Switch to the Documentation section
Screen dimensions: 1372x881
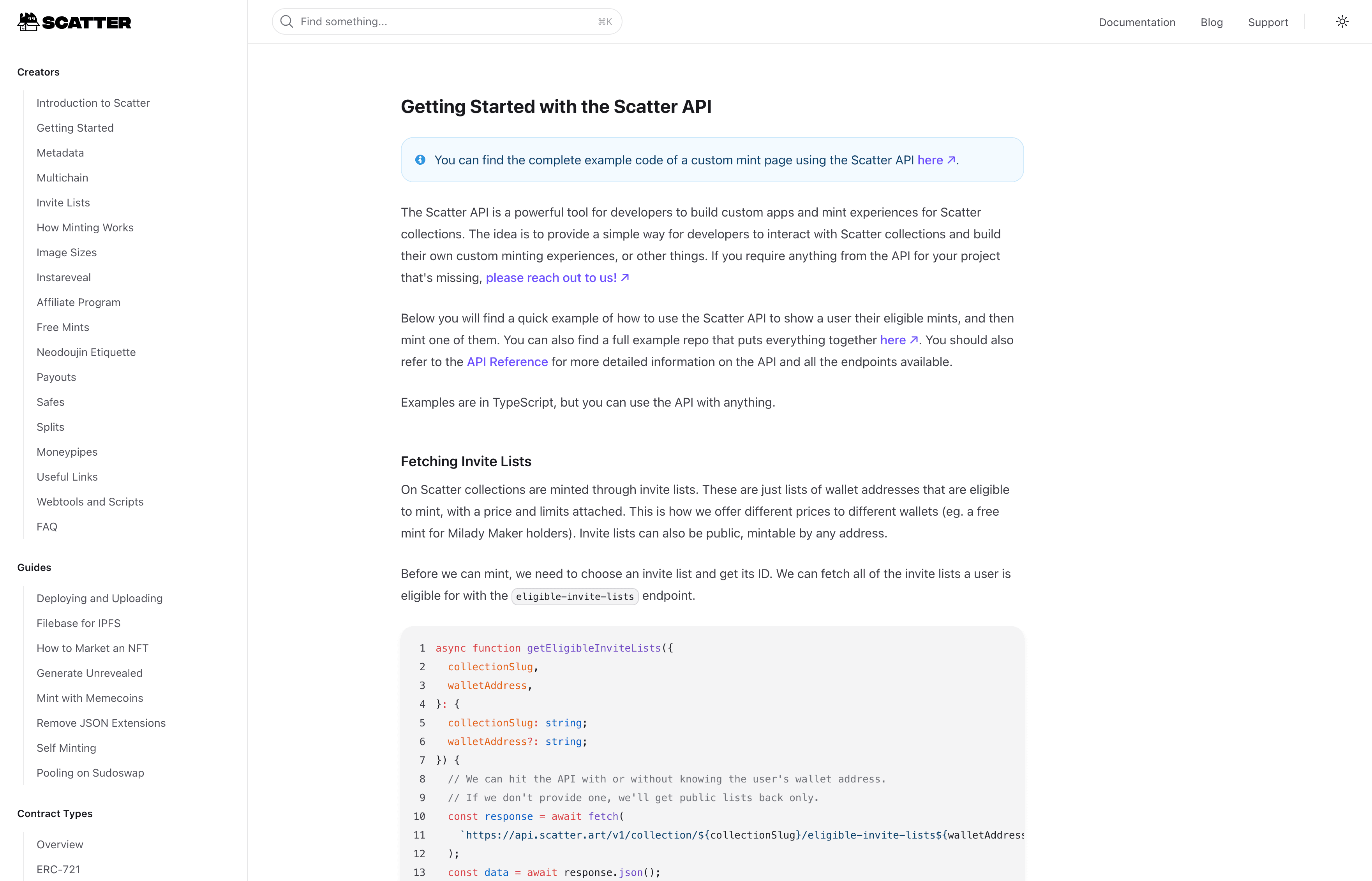[x=1137, y=22]
